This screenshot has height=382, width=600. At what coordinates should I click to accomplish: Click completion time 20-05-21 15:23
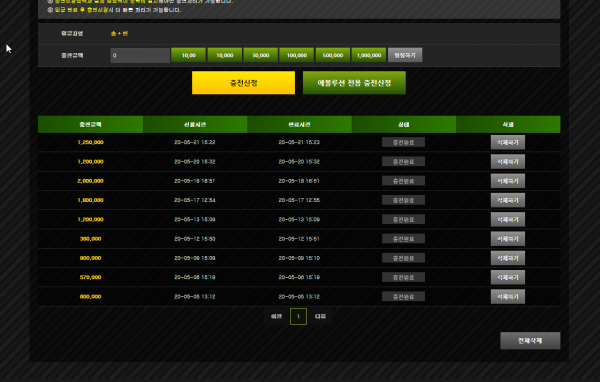point(299,142)
